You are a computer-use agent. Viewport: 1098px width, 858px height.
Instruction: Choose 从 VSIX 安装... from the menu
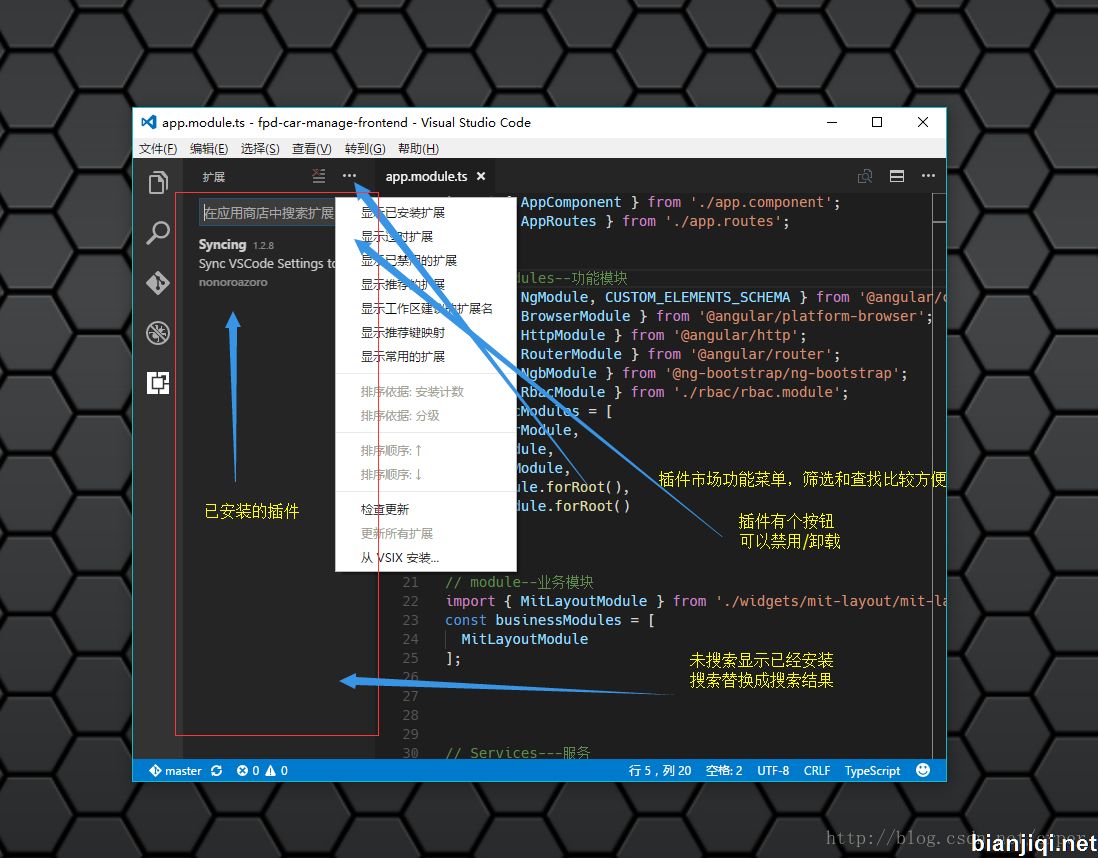point(426,558)
